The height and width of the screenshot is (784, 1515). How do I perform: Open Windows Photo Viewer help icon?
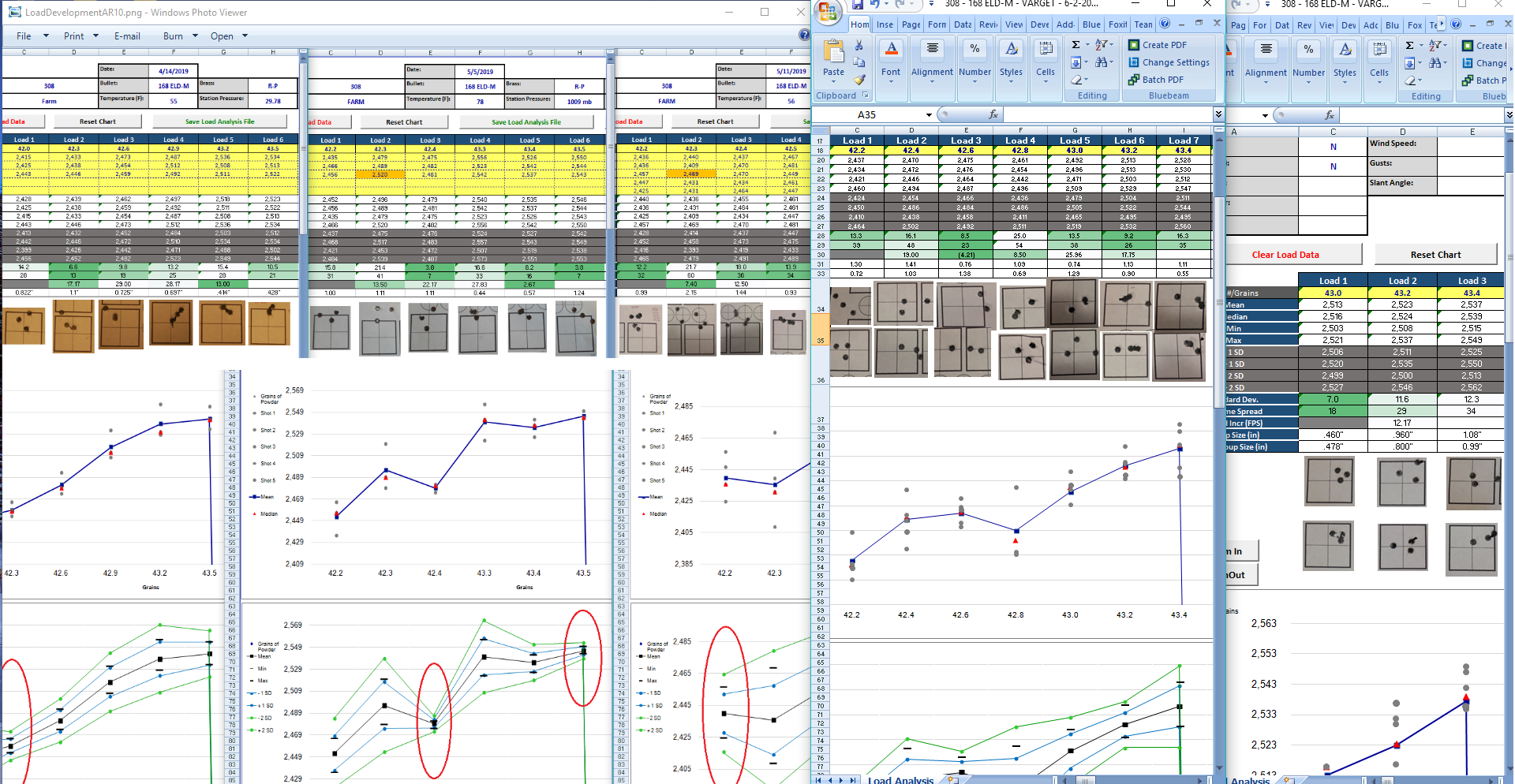(804, 35)
